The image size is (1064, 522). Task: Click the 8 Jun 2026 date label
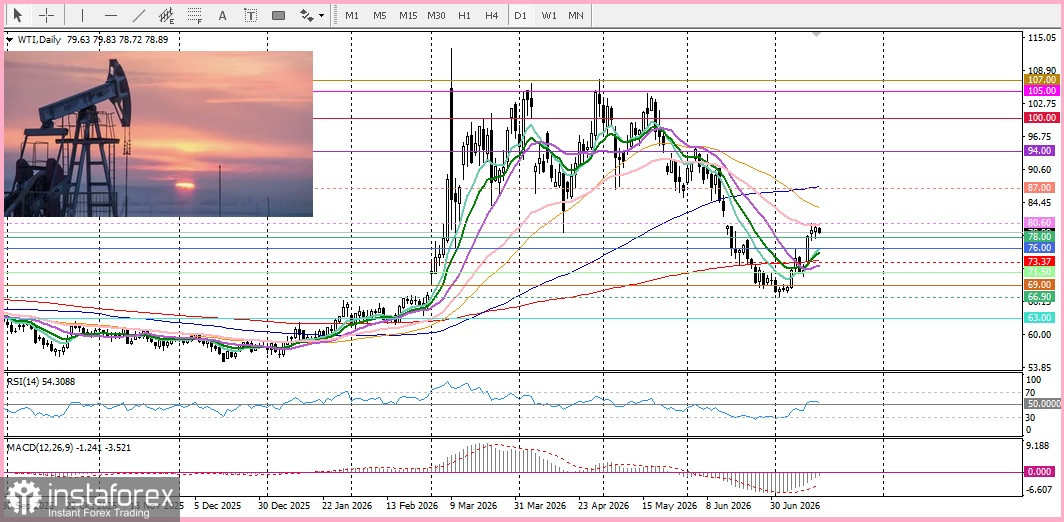729,506
